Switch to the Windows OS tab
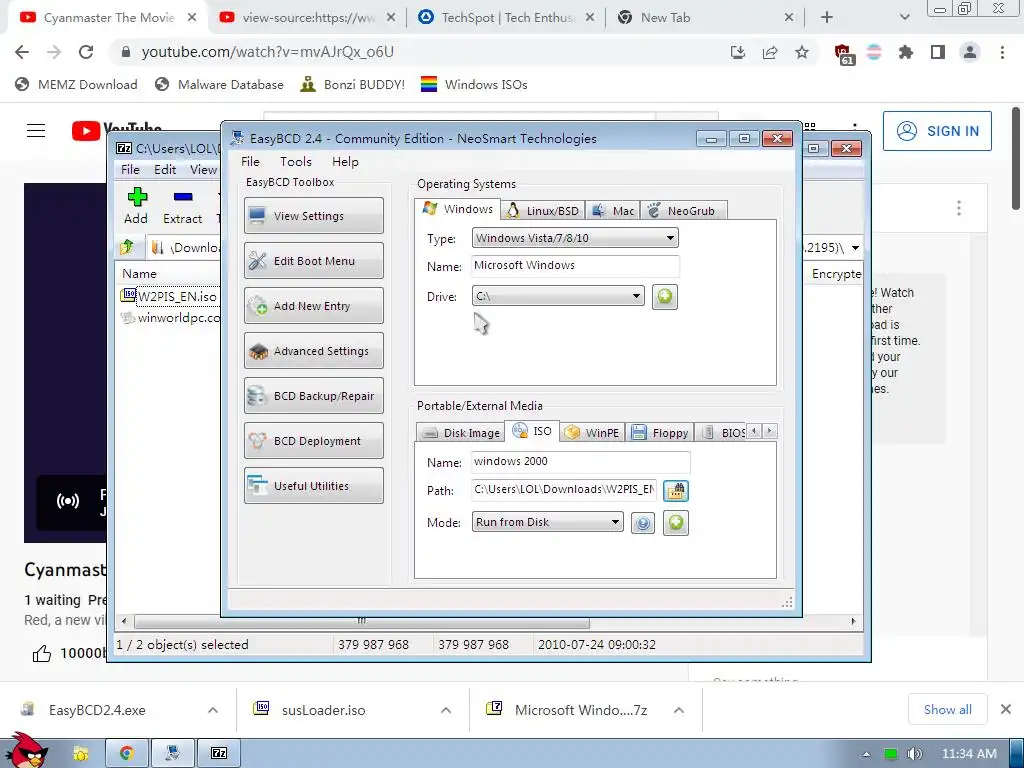This screenshot has height=768, width=1024. [457, 209]
